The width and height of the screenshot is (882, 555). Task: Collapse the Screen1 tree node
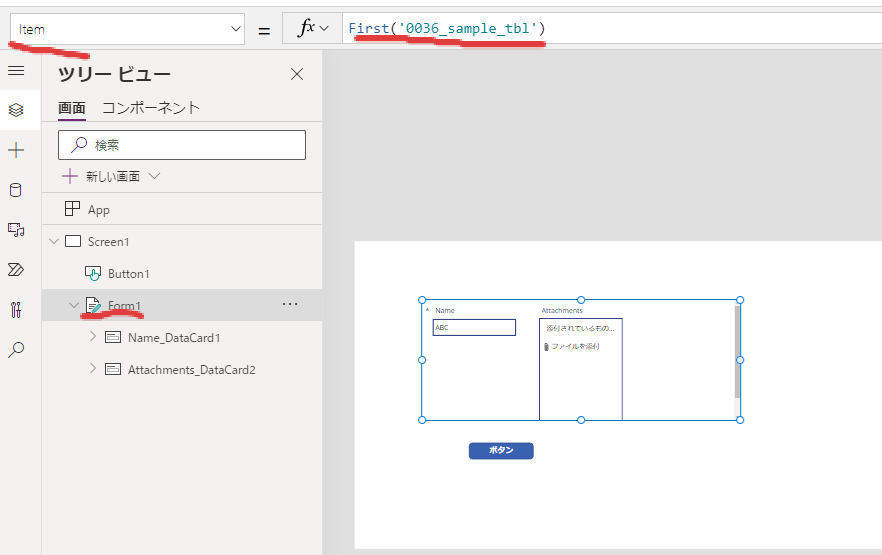pos(54,242)
